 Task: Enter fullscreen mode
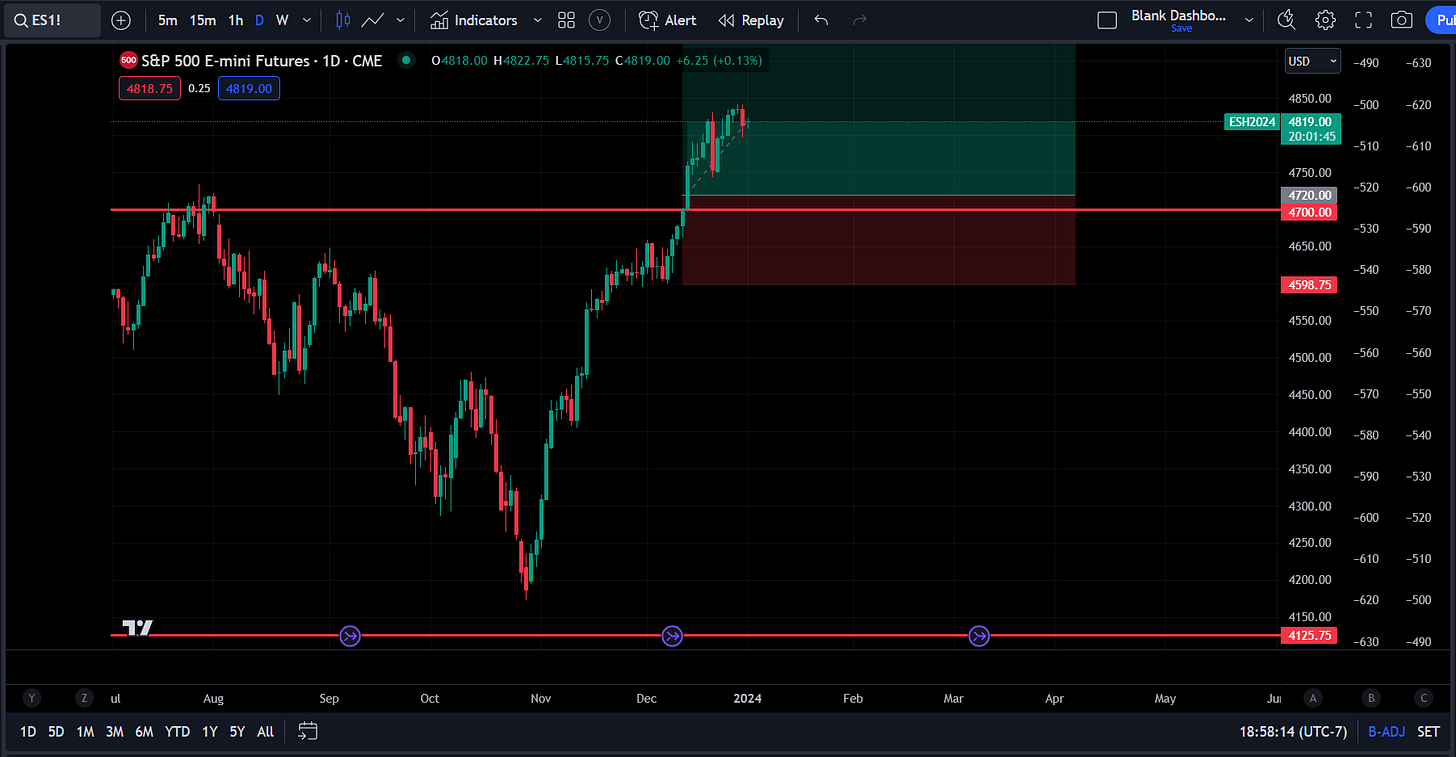point(1363,20)
